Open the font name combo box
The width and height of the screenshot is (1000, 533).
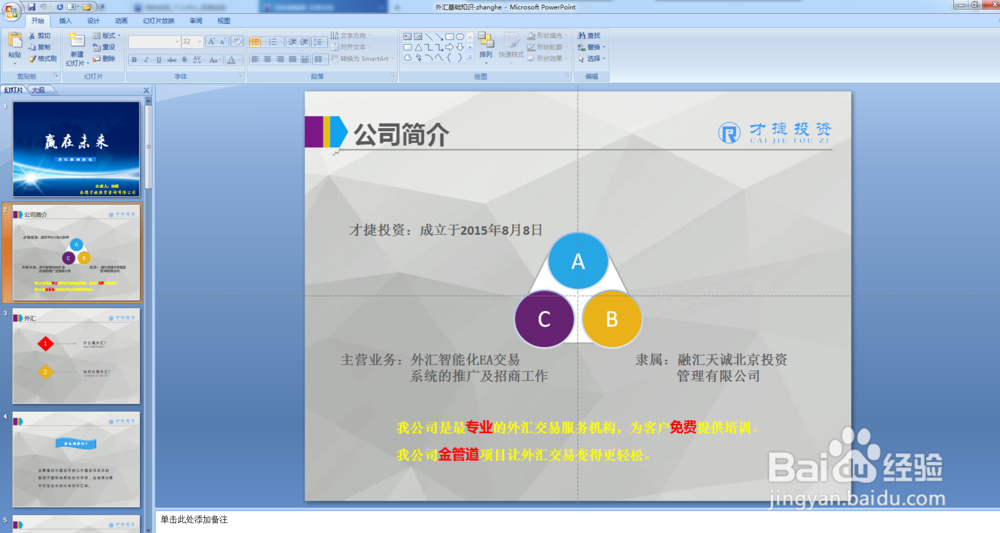(154, 41)
